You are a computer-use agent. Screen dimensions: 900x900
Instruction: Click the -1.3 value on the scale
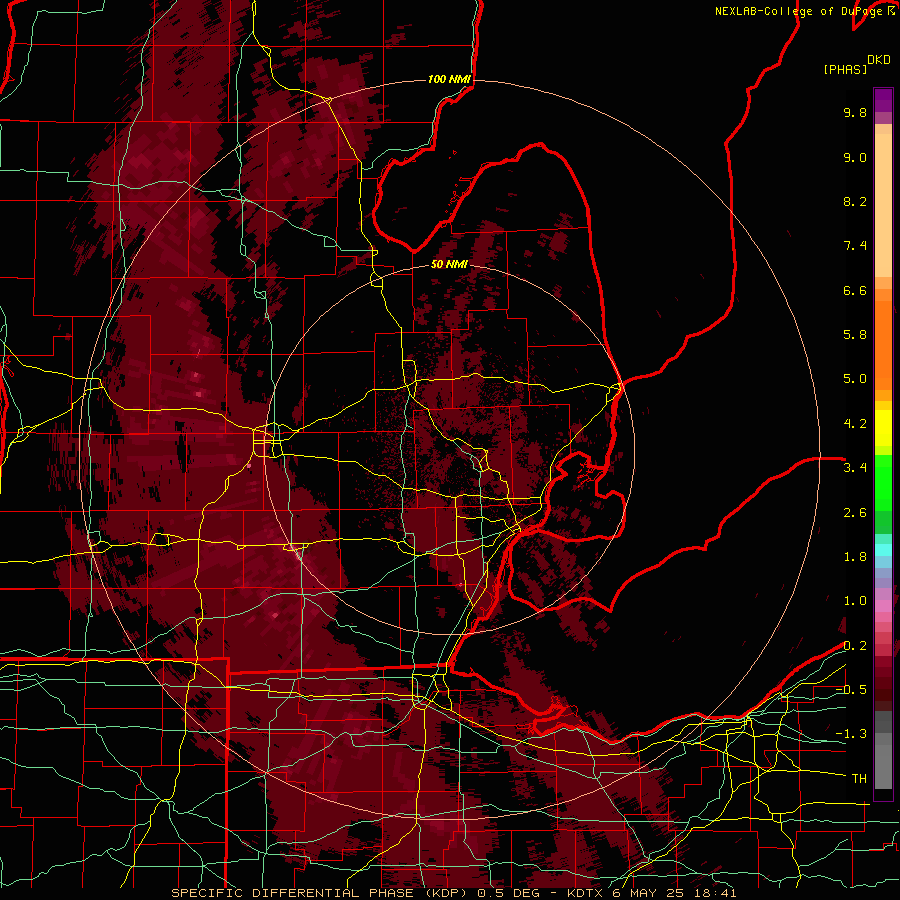coord(851,734)
